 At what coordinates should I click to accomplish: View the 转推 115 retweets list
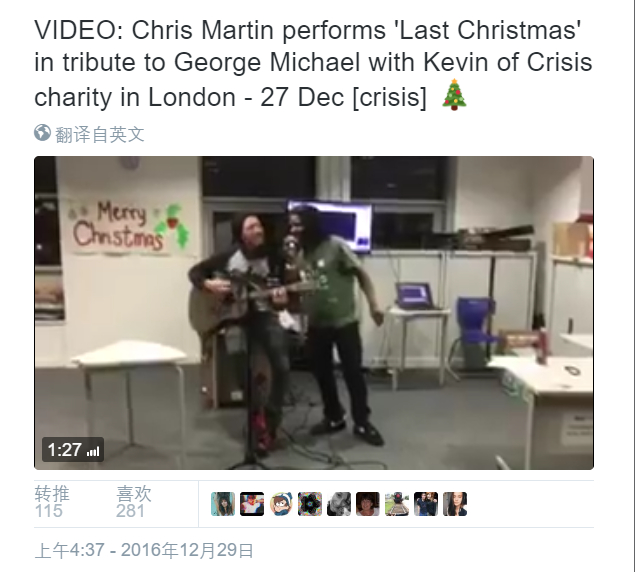pos(52,502)
